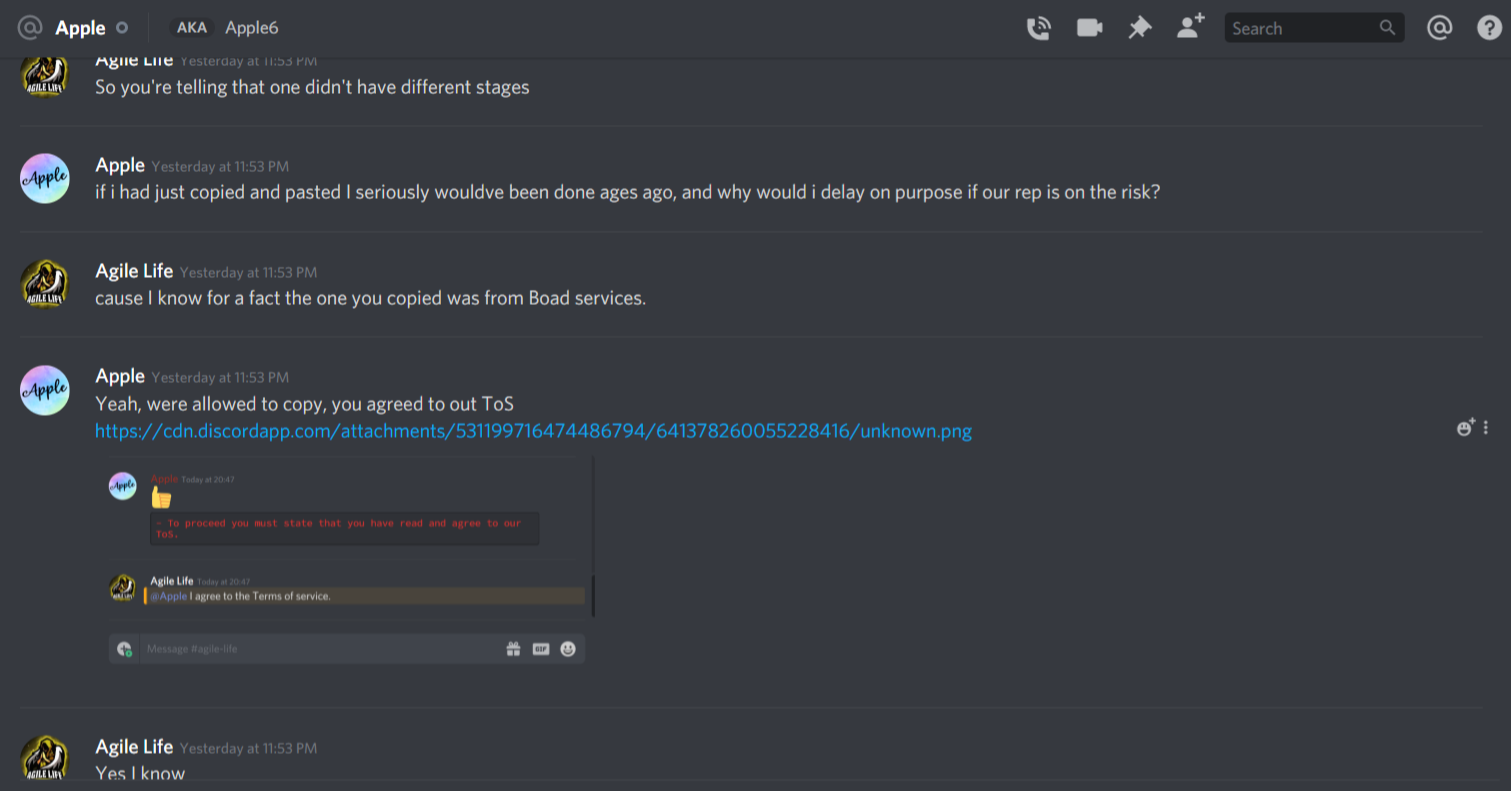Start a video call
Viewport: 1511px width, 791px height.
coord(1089,28)
